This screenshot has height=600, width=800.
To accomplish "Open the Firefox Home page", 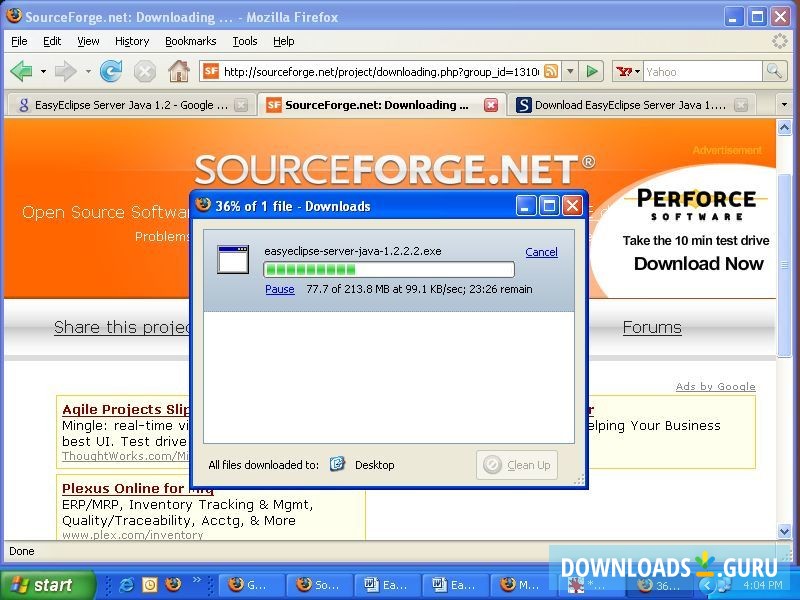I will (178, 71).
